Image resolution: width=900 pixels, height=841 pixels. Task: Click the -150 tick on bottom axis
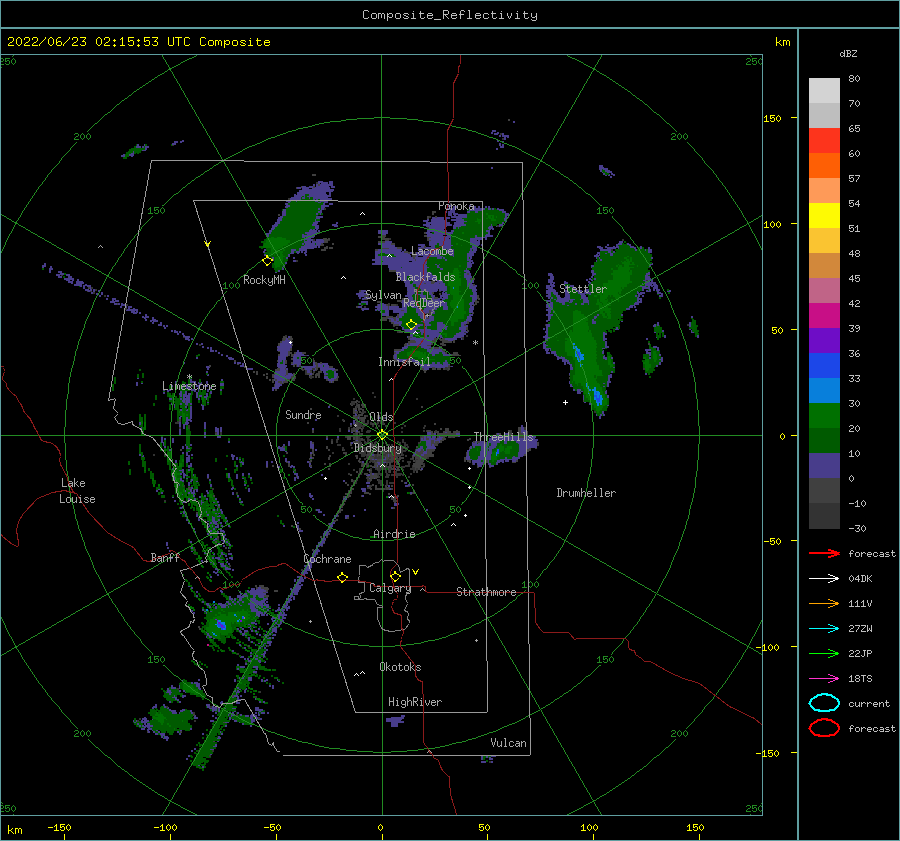click(59, 827)
